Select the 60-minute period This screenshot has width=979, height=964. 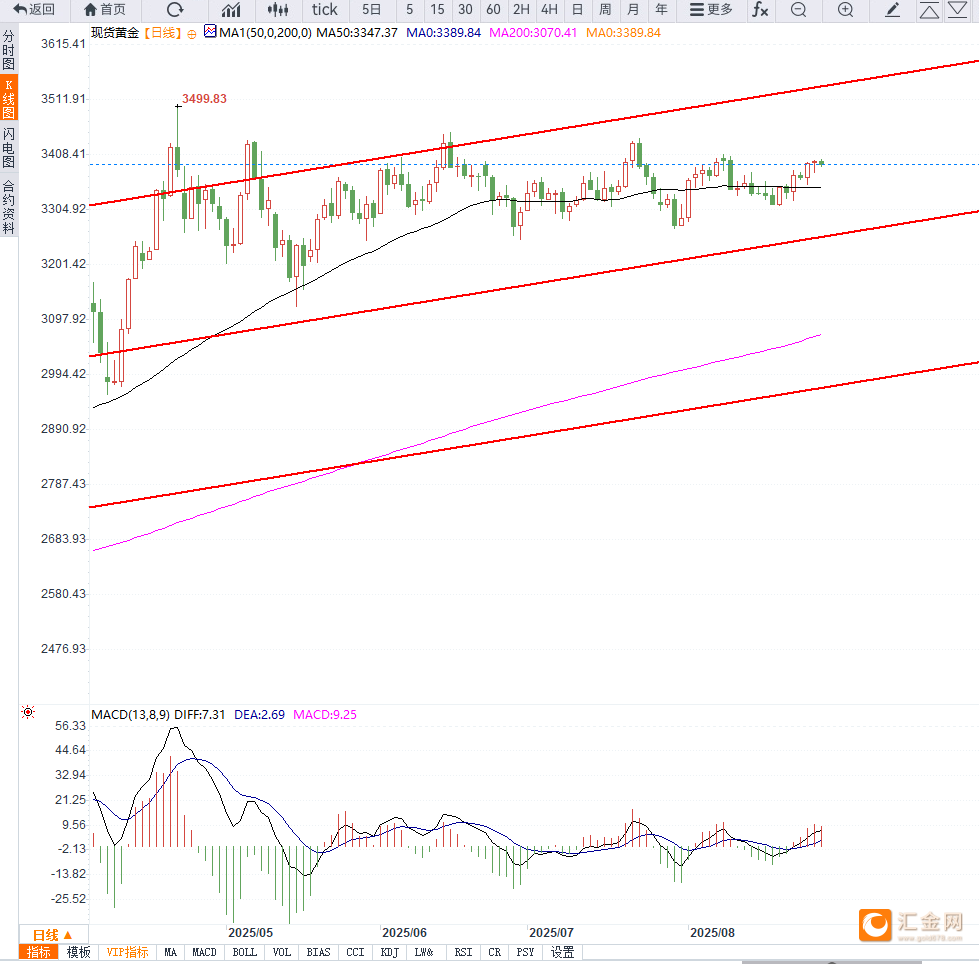pos(493,9)
